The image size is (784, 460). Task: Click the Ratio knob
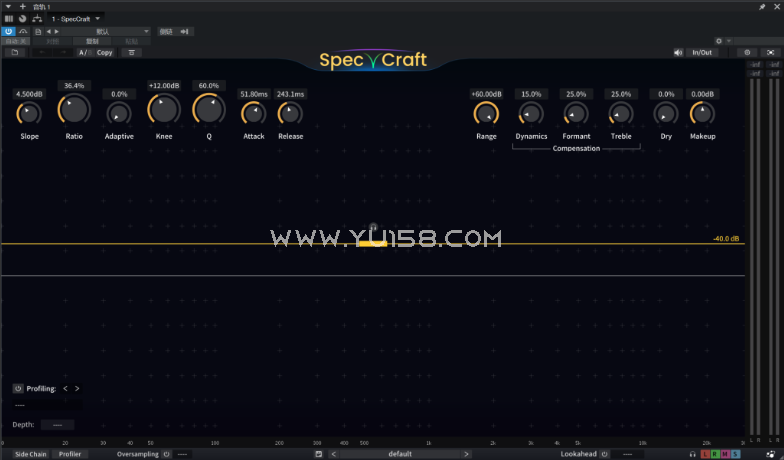(x=74, y=109)
